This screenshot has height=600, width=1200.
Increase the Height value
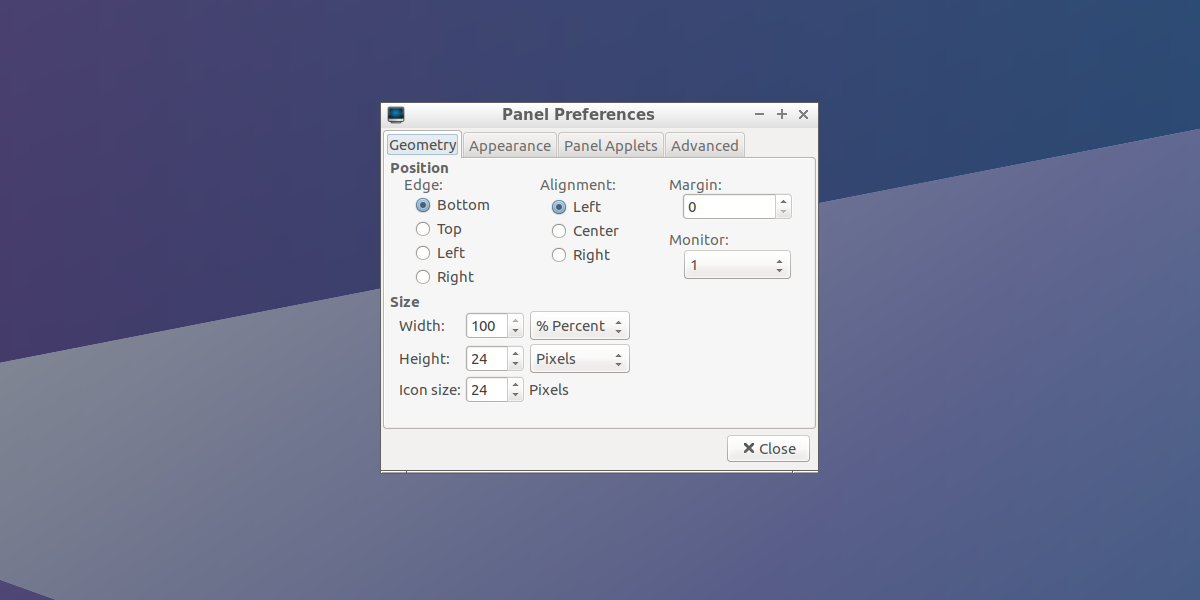[x=515, y=354]
